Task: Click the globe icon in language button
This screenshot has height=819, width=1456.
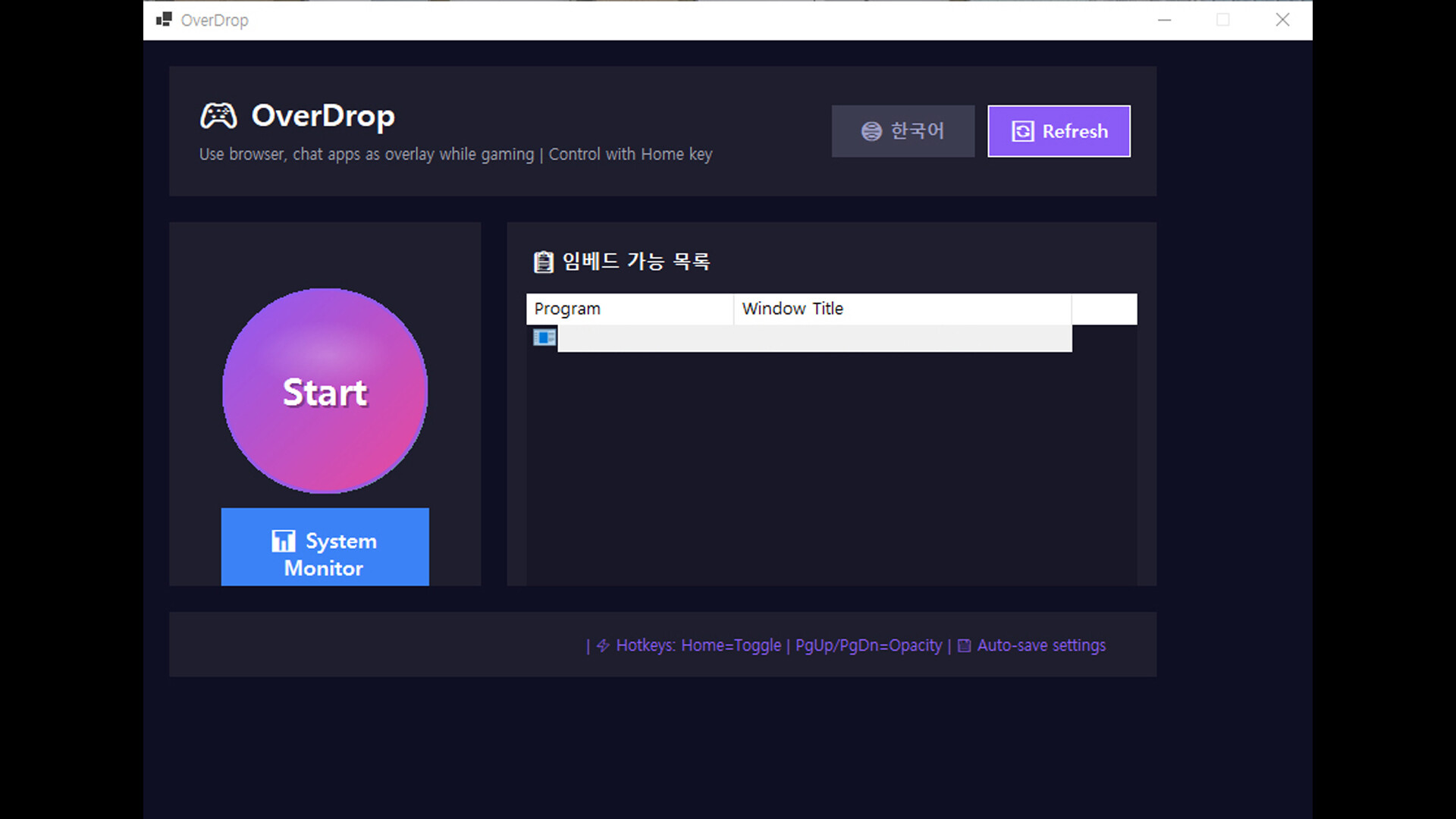Action: [x=871, y=131]
